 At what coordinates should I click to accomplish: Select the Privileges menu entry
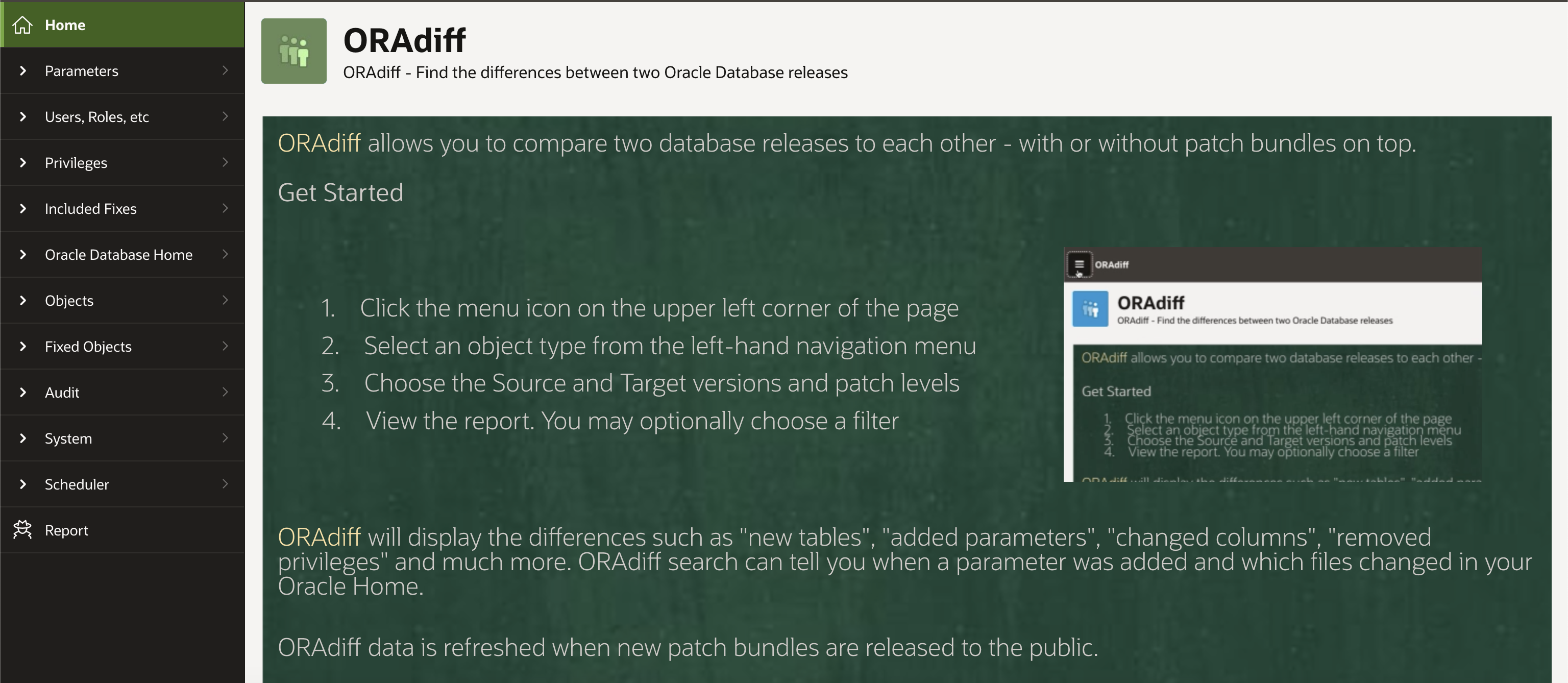pyautogui.click(x=122, y=162)
